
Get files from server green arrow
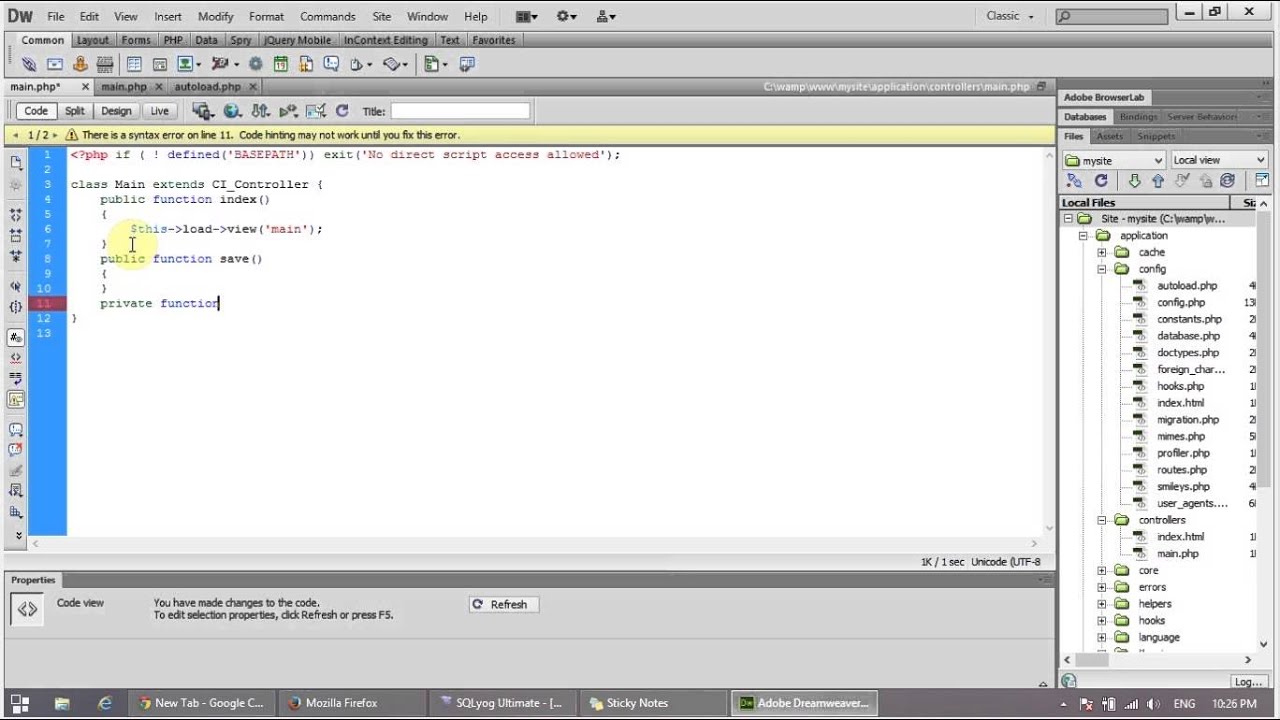pos(1134,181)
